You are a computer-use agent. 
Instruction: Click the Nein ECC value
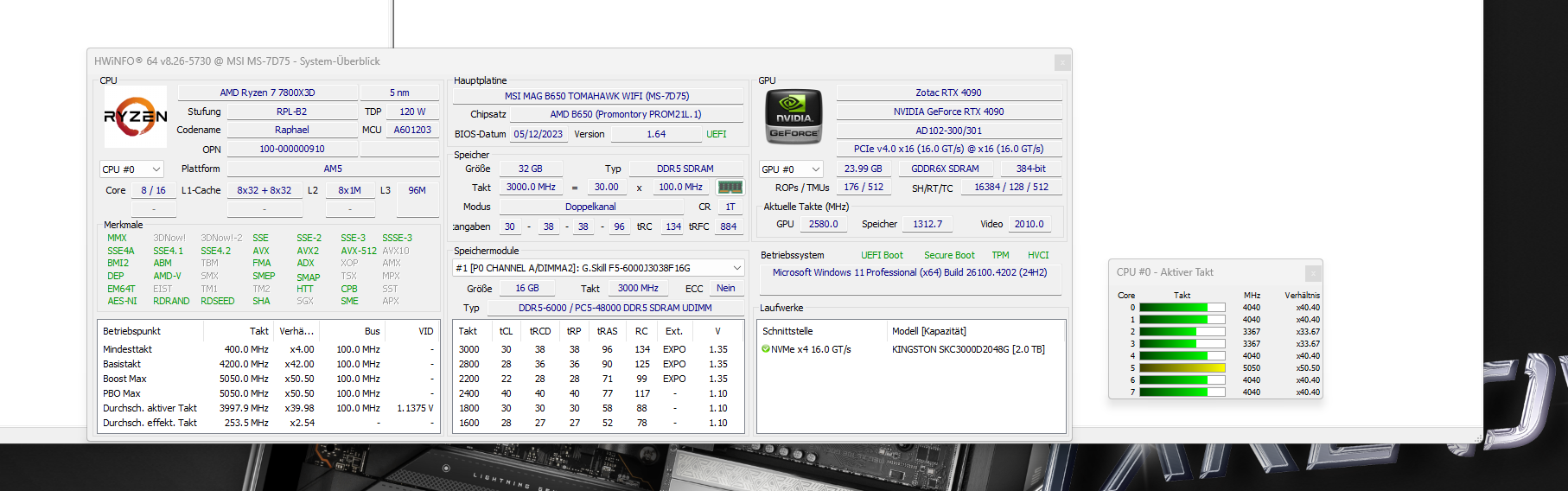[726, 288]
